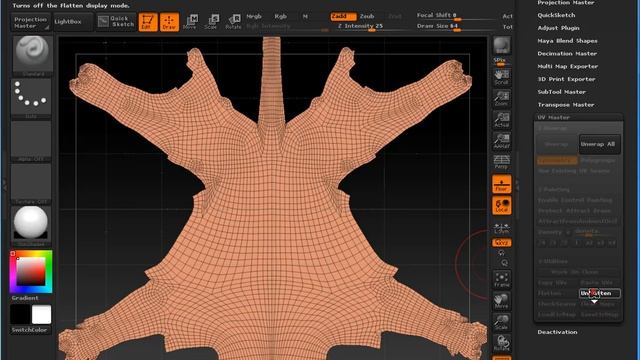
Task: Click the Scroll view icon
Action: (502, 76)
